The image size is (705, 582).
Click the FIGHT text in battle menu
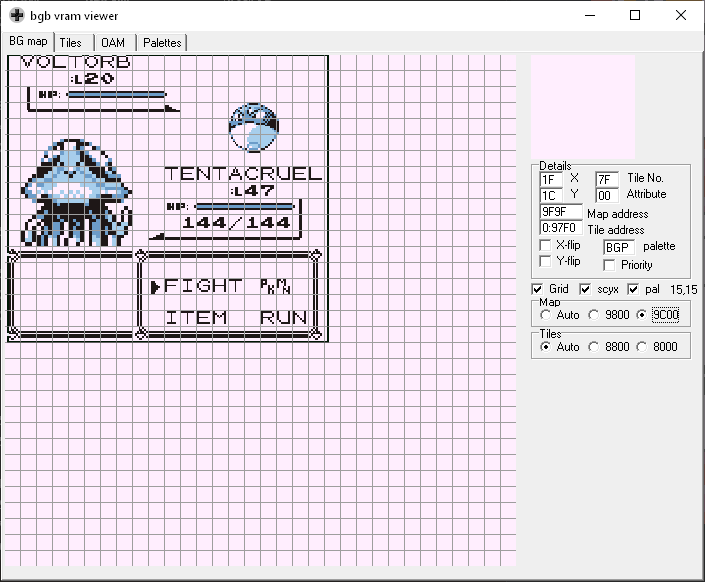tap(203, 286)
